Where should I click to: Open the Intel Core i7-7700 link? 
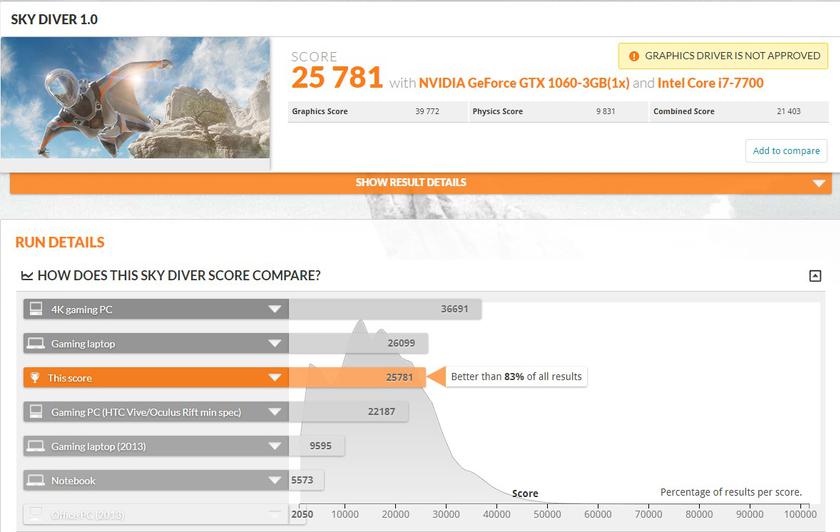click(711, 83)
